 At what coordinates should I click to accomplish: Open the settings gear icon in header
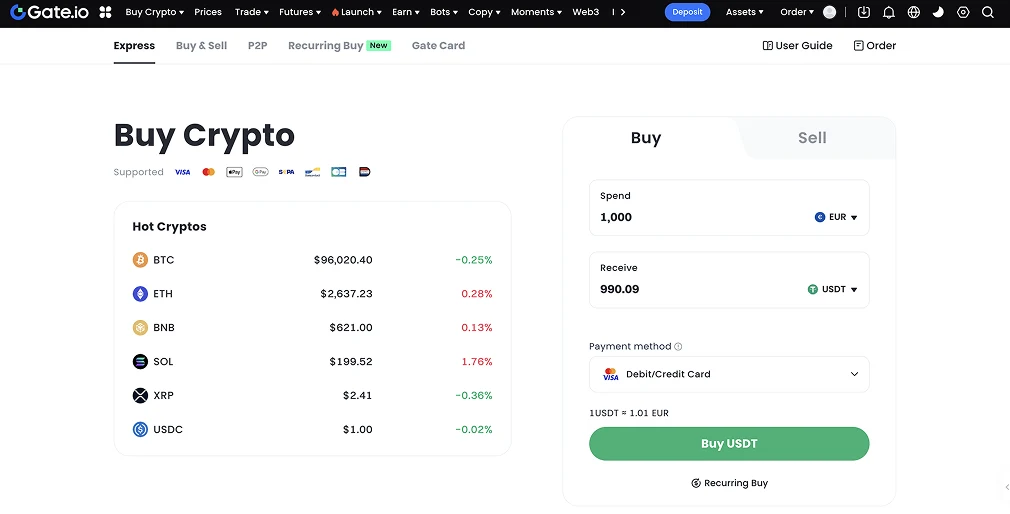[x=963, y=12]
